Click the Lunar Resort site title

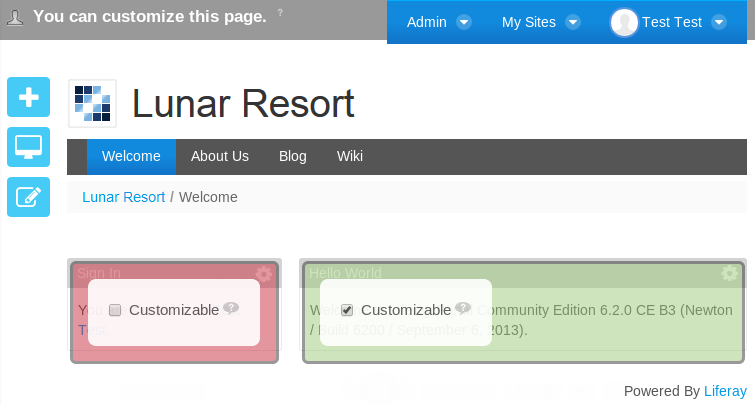[243, 104]
